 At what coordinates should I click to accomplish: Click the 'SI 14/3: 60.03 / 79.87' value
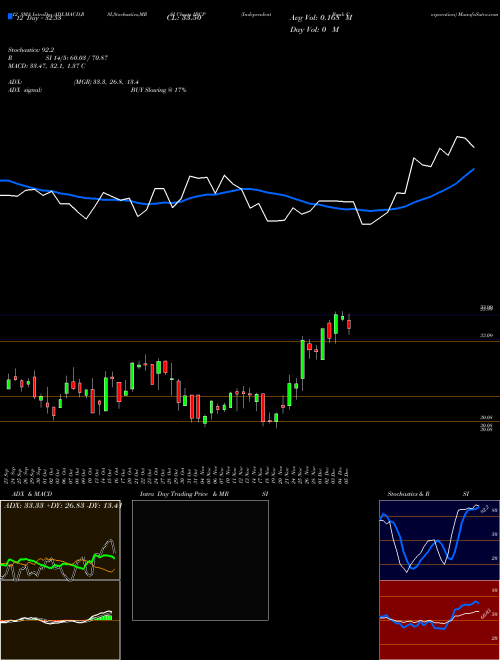[77, 58]
